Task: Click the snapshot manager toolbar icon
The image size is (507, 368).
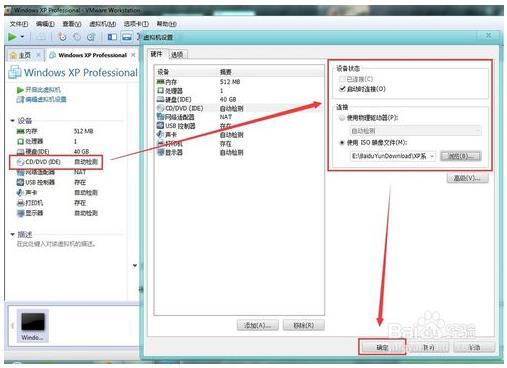Action: 91,37
